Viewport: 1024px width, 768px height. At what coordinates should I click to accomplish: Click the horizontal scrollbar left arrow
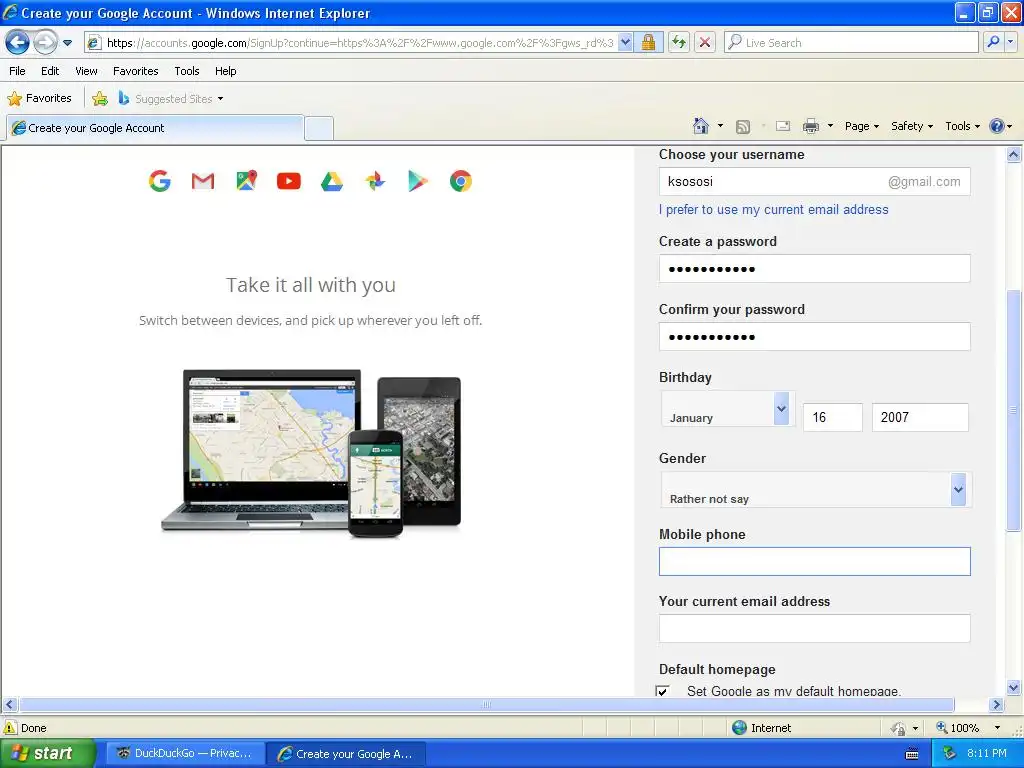9,705
